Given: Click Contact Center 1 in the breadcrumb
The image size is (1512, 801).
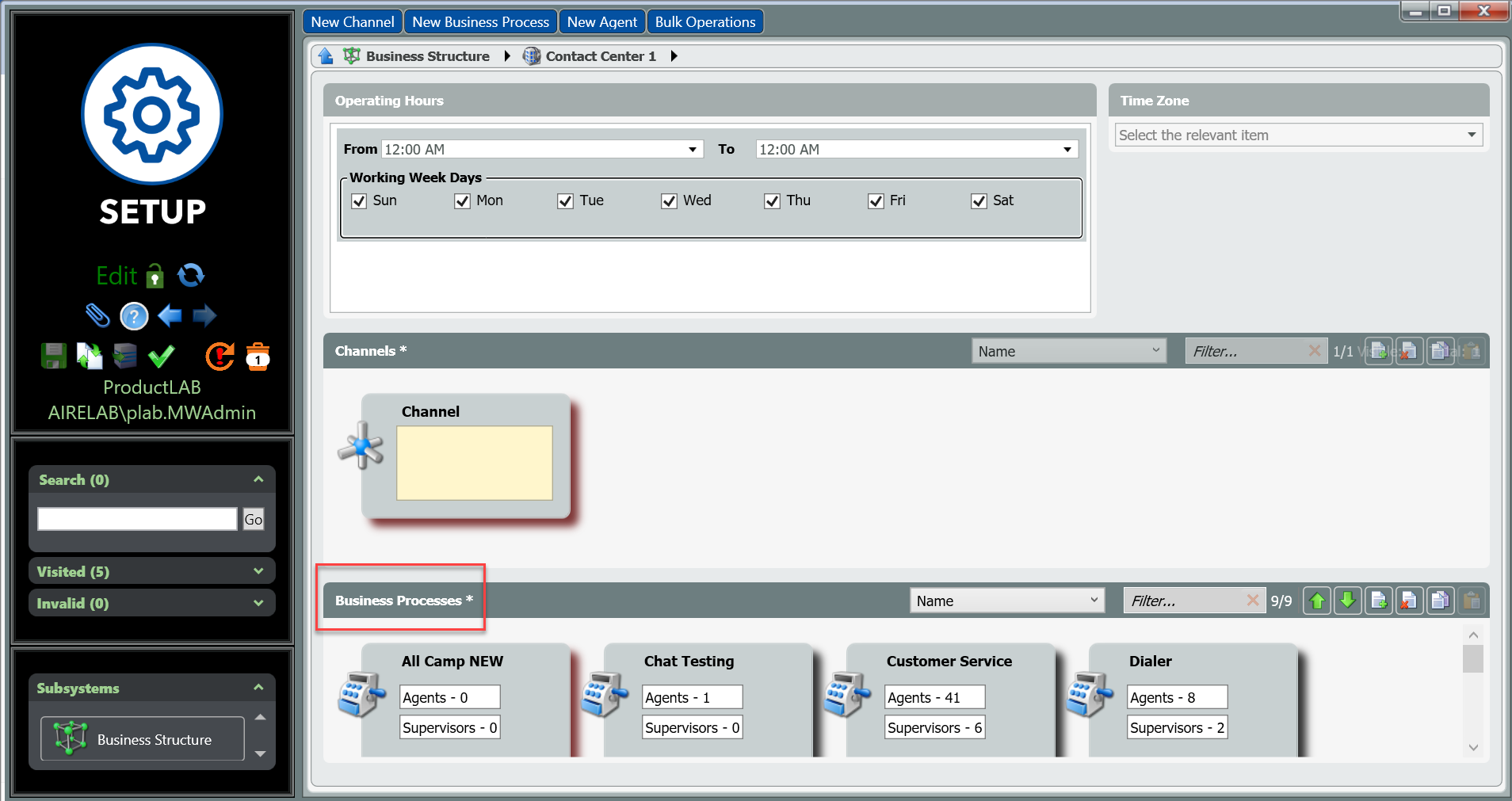Looking at the screenshot, I should [600, 56].
